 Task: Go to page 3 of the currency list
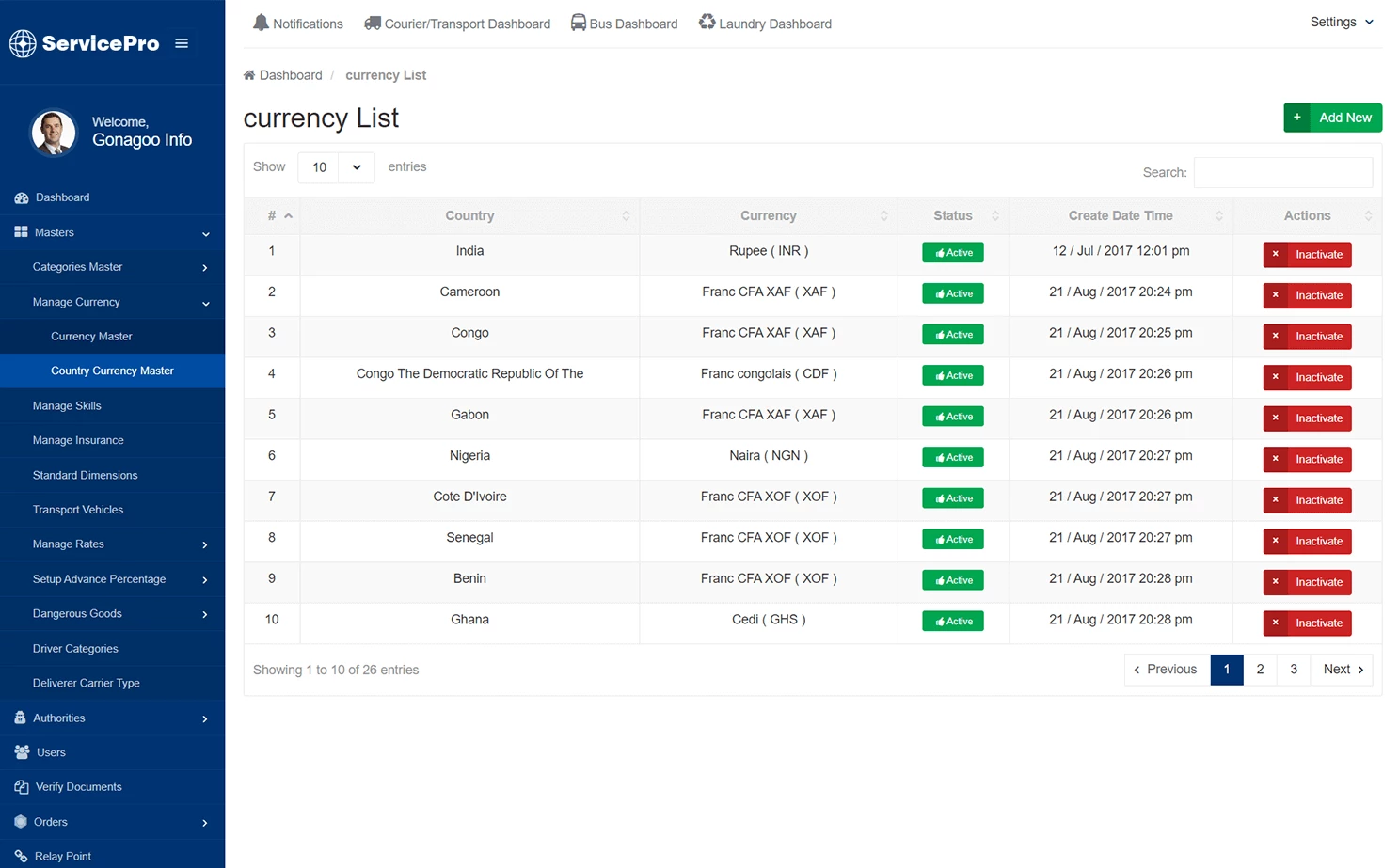[x=1293, y=669]
